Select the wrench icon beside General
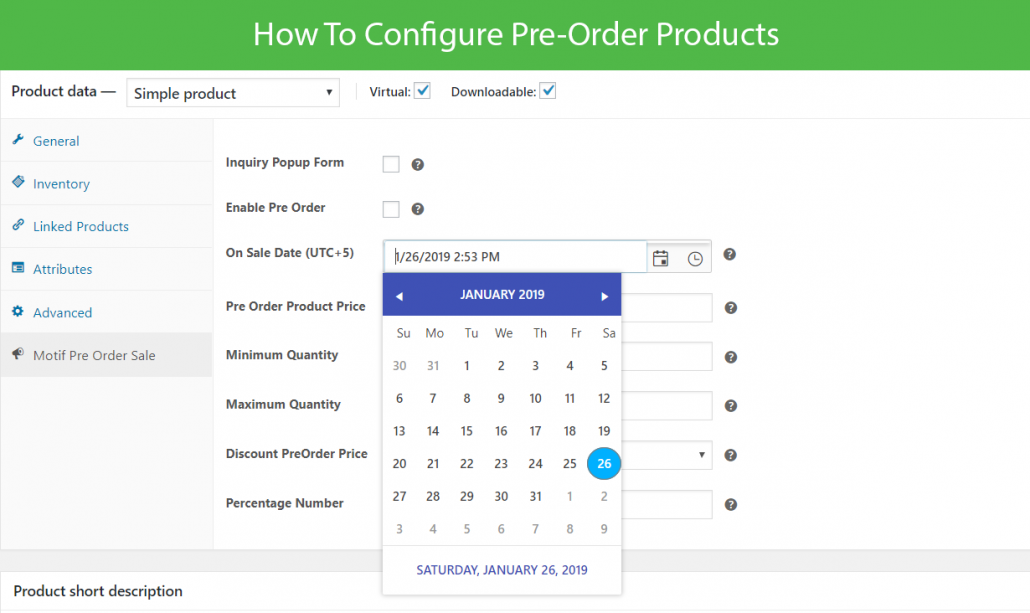 click(x=17, y=140)
